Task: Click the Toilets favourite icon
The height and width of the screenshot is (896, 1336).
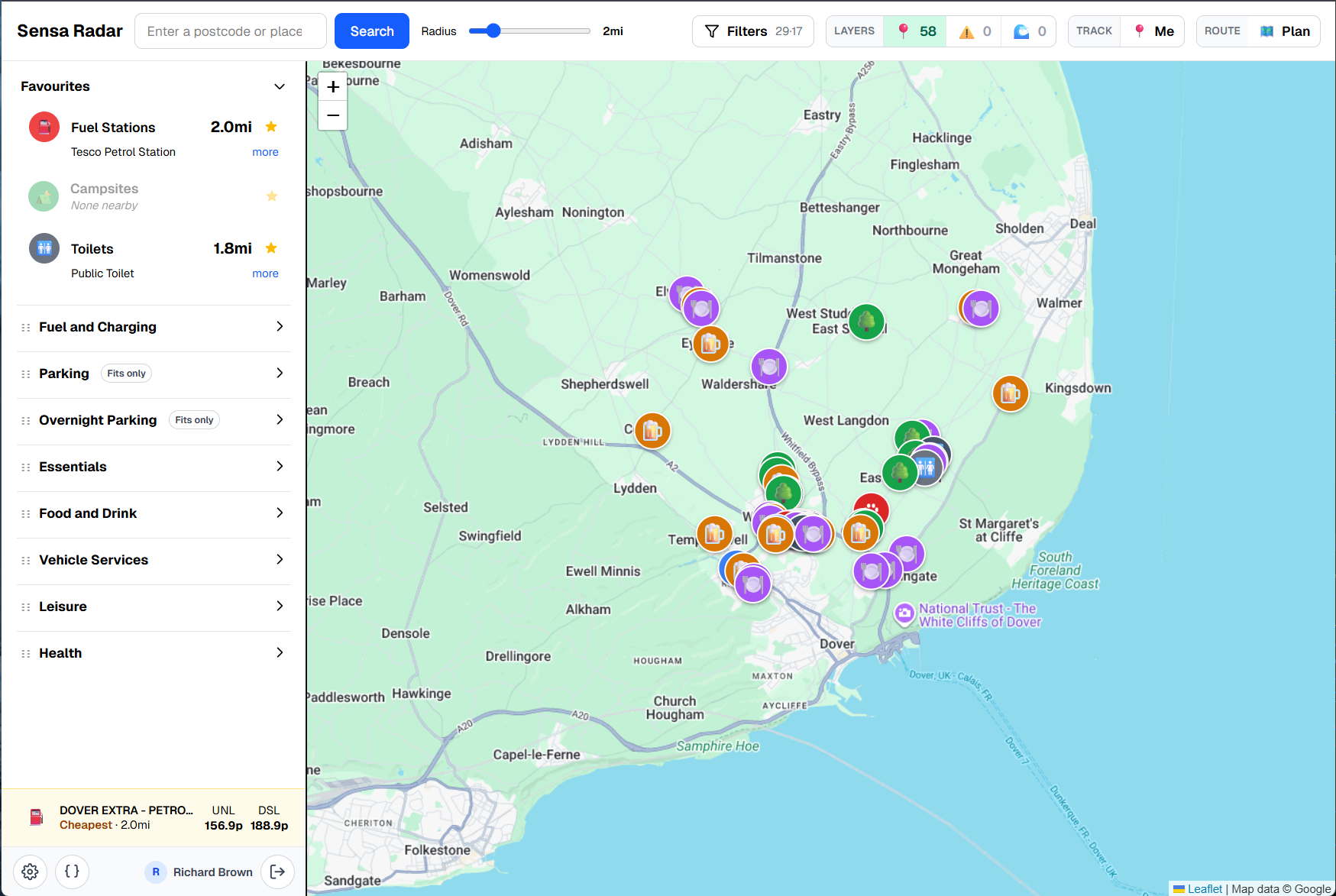Action: click(44, 248)
